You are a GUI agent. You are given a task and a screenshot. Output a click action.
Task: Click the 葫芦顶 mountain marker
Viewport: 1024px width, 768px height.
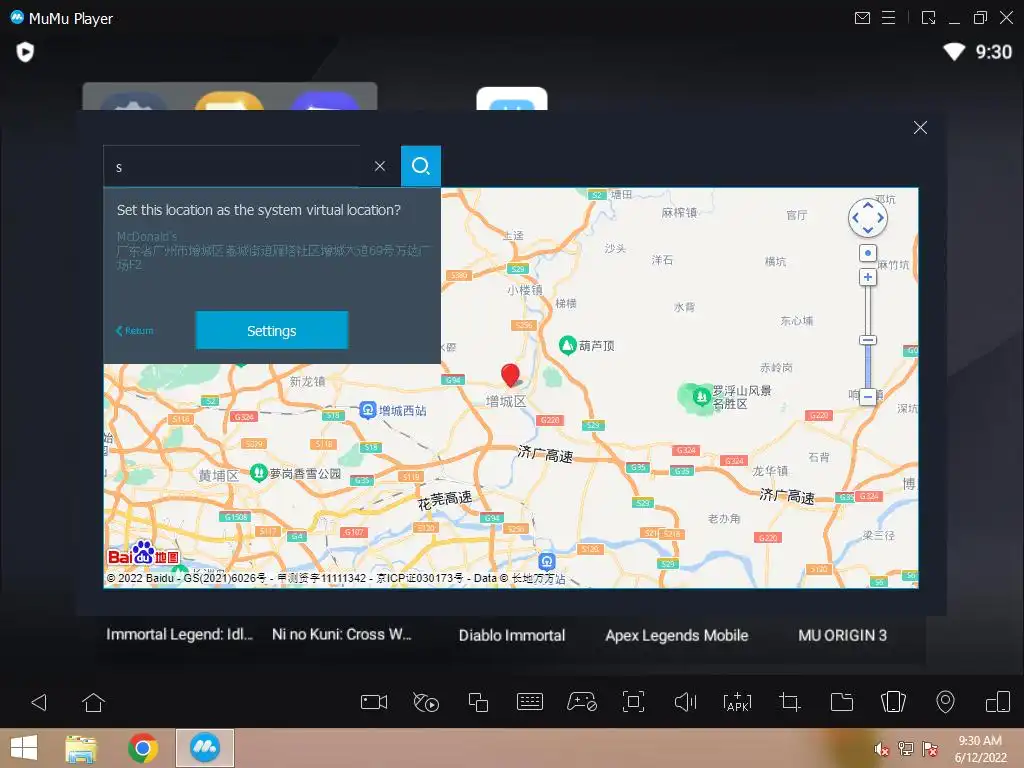[x=568, y=345]
